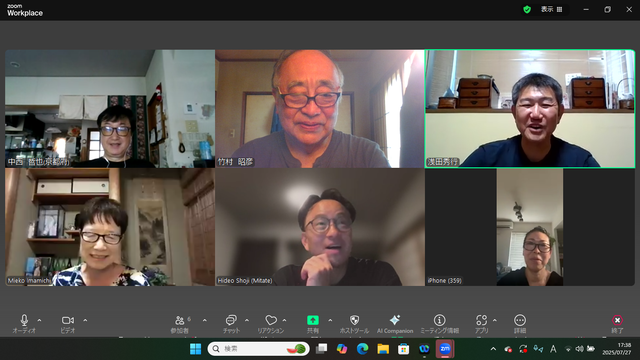Open Microsoft Store from taskbar
This screenshot has width=640, height=360.
coord(403,349)
